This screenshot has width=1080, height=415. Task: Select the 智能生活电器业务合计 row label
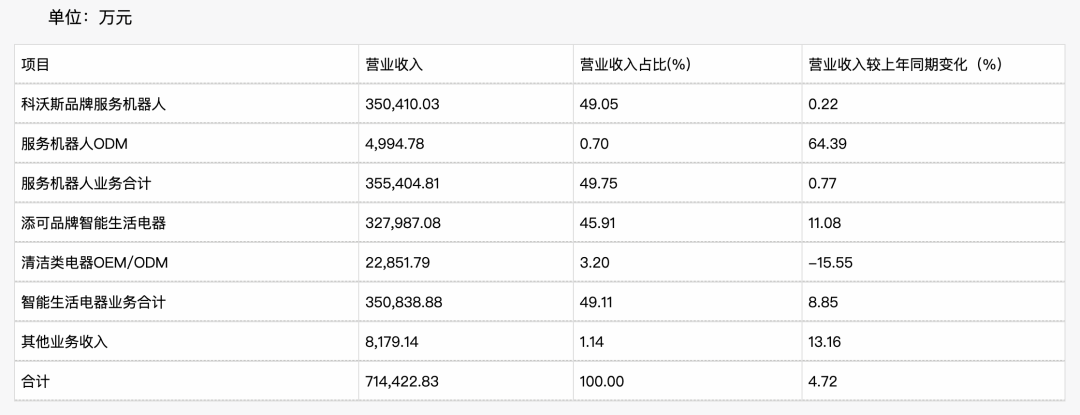[93, 302]
